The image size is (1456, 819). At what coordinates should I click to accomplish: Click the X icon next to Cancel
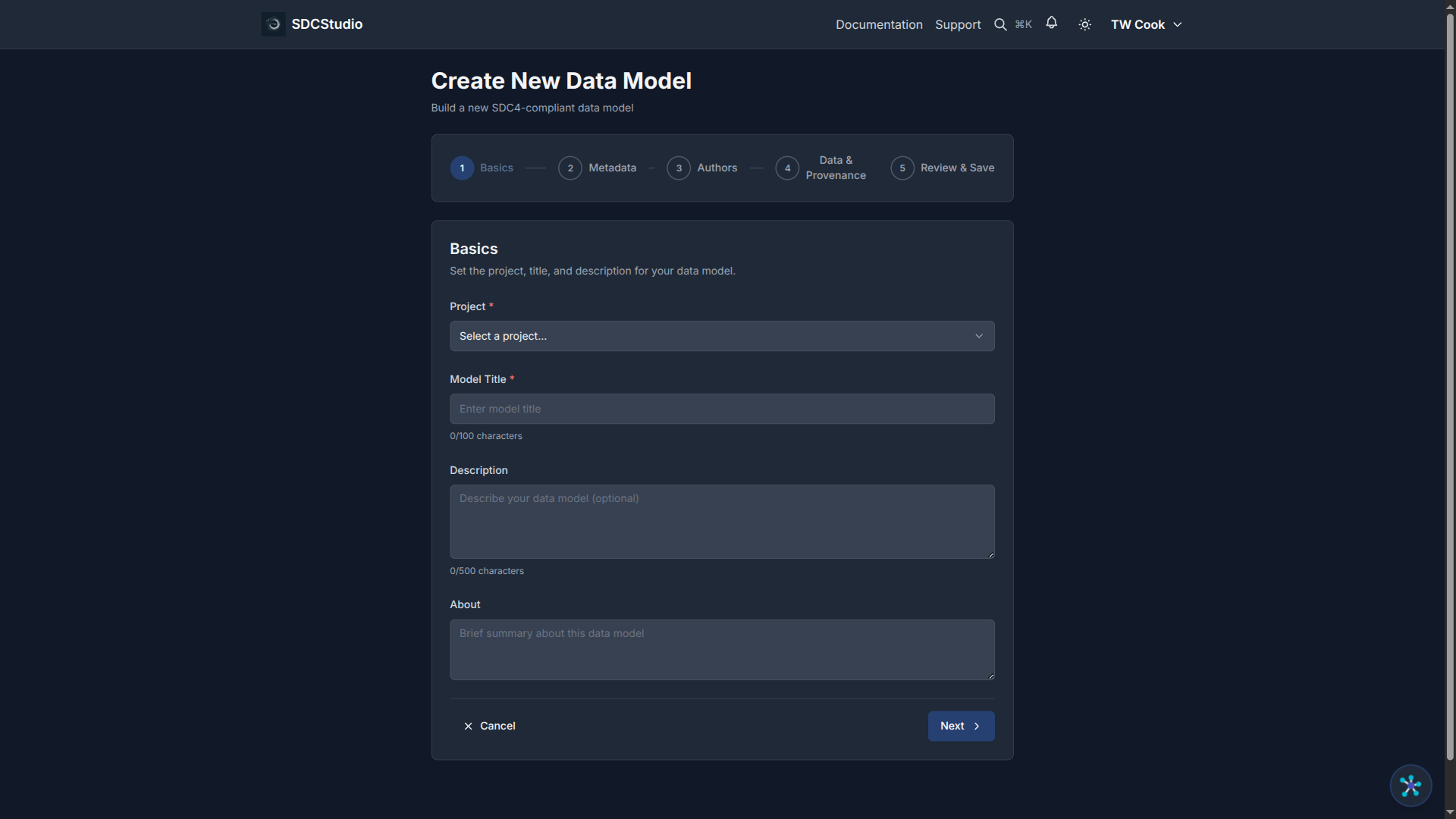[x=469, y=726]
